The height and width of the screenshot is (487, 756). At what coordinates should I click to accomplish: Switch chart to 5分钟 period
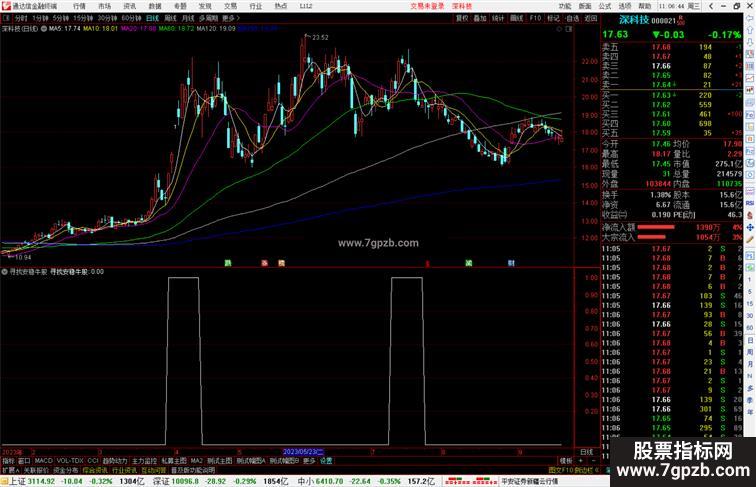[61, 18]
